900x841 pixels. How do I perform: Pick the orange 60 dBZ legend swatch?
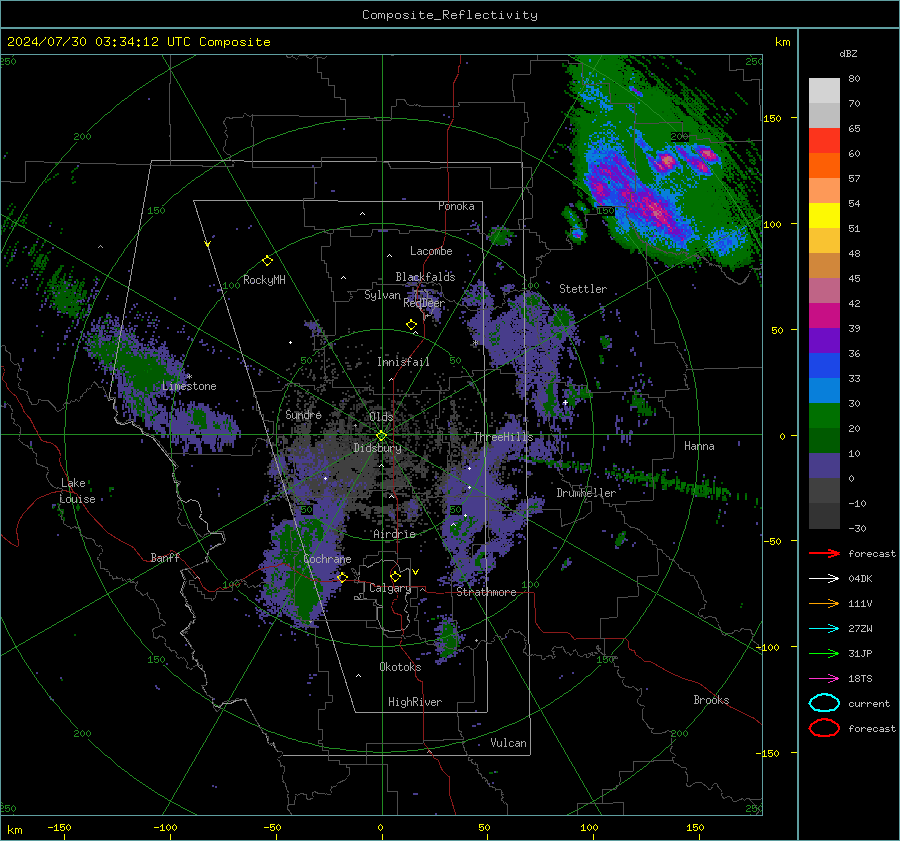pyautogui.click(x=824, y=165)
